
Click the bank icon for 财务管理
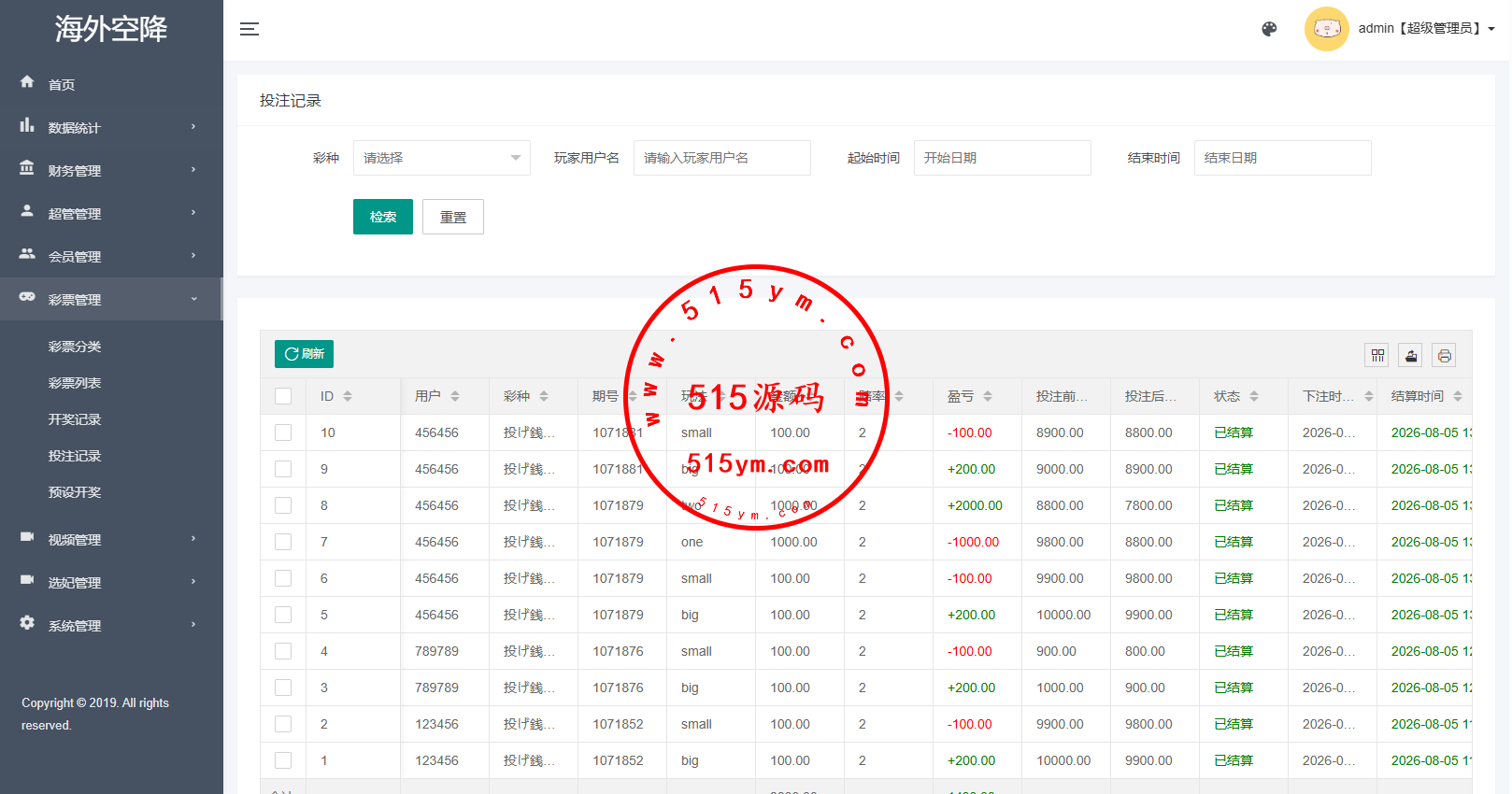pos(27,168)
